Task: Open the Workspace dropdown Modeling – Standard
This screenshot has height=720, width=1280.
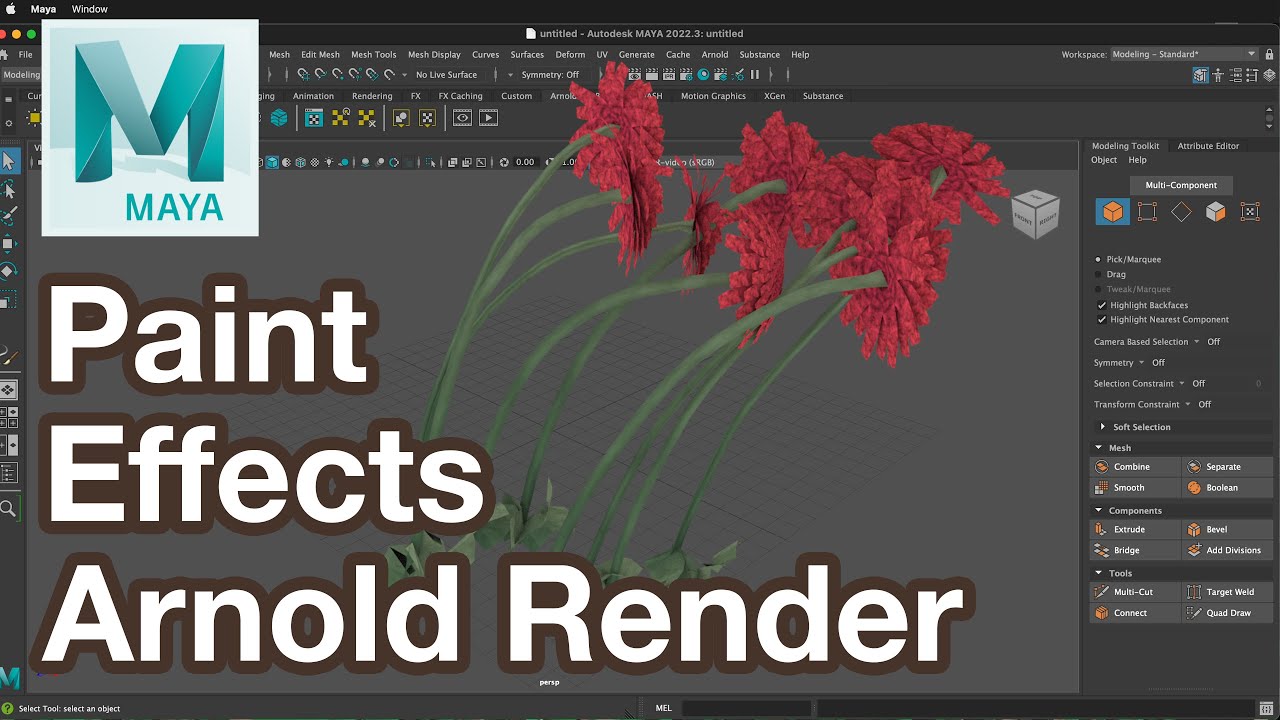Action: (x=1184, y=54)
